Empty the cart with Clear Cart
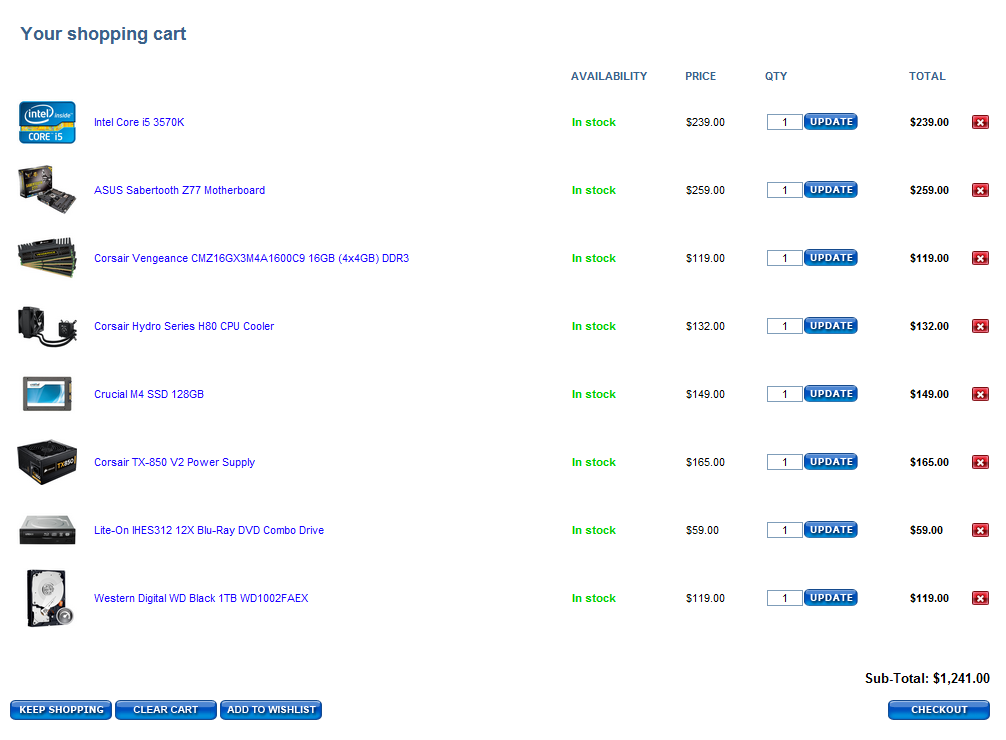The height and width of the screenshot is (740, 1006). (x=166, y=710)
